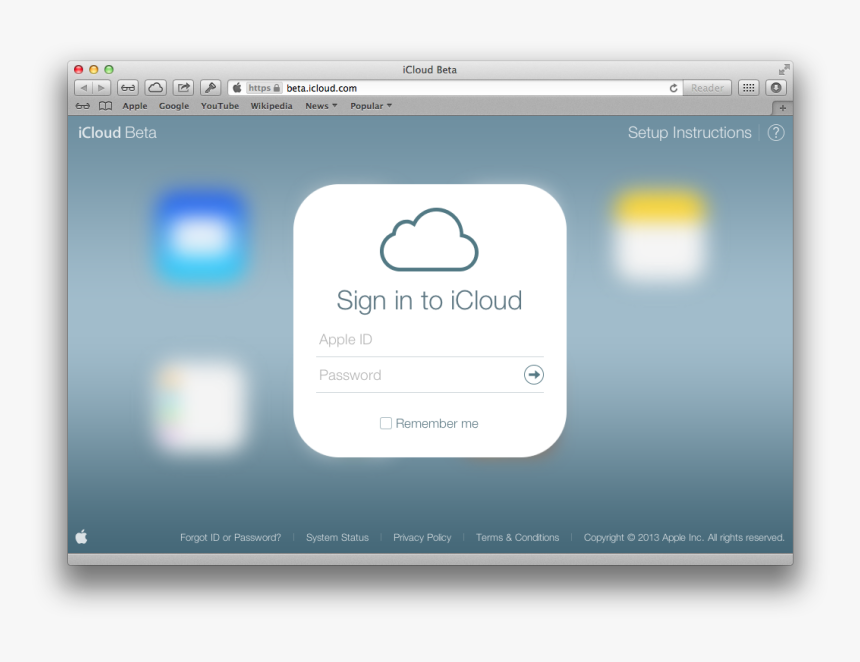
Task: Expand the News bookmarks dropdown
Action: pos(320,105)
